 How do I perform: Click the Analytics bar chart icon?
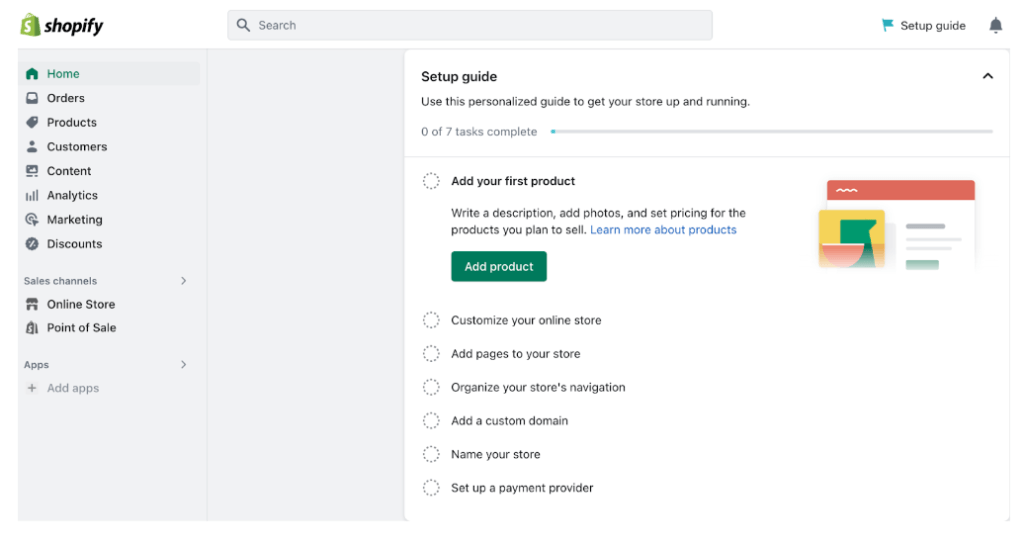point(32,195)
